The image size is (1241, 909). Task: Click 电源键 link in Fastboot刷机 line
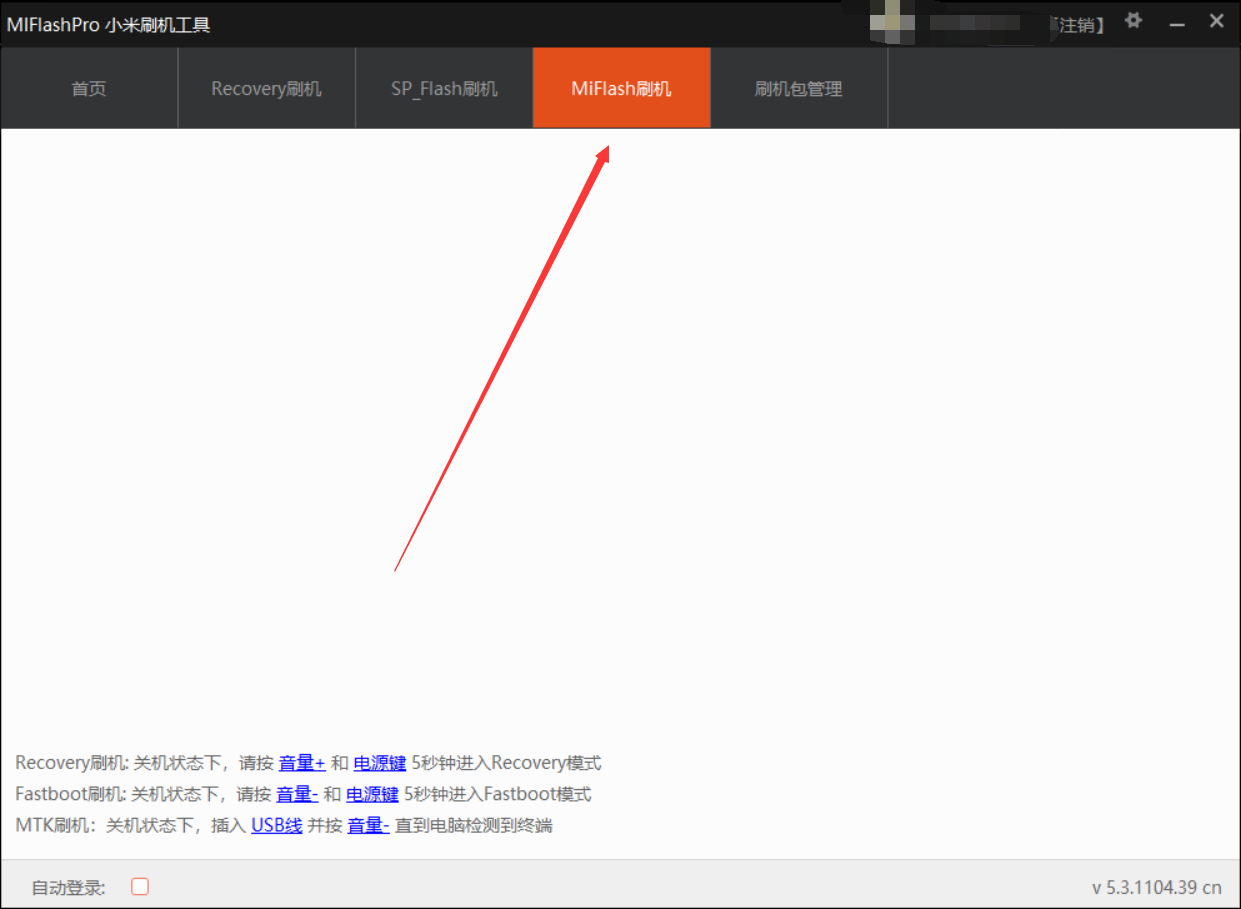(372, 794)
